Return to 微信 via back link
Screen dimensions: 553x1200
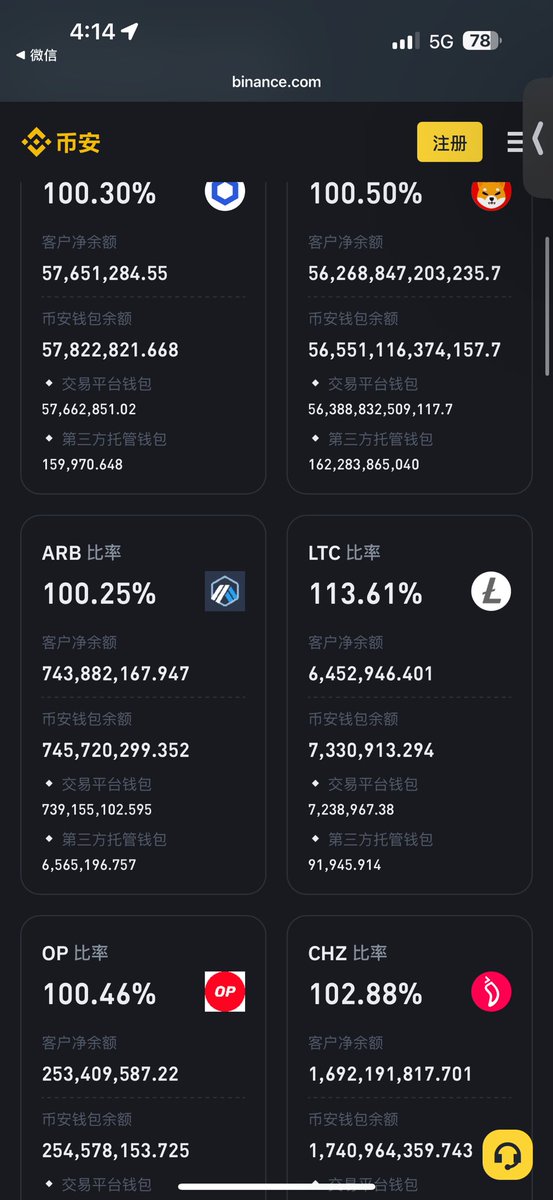pos(36,55)
